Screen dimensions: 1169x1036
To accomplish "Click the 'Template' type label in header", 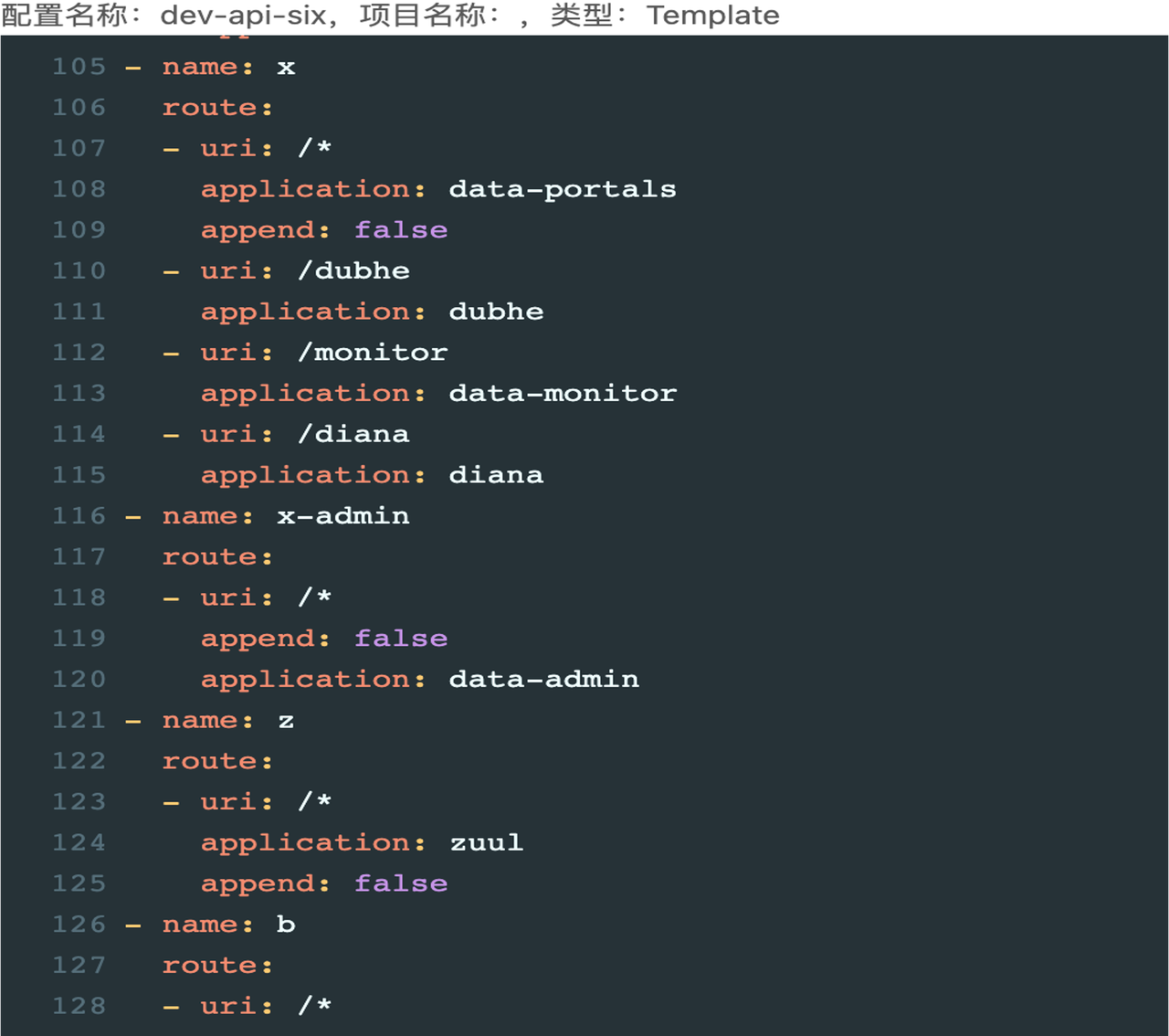I will [x=713, y=16].
